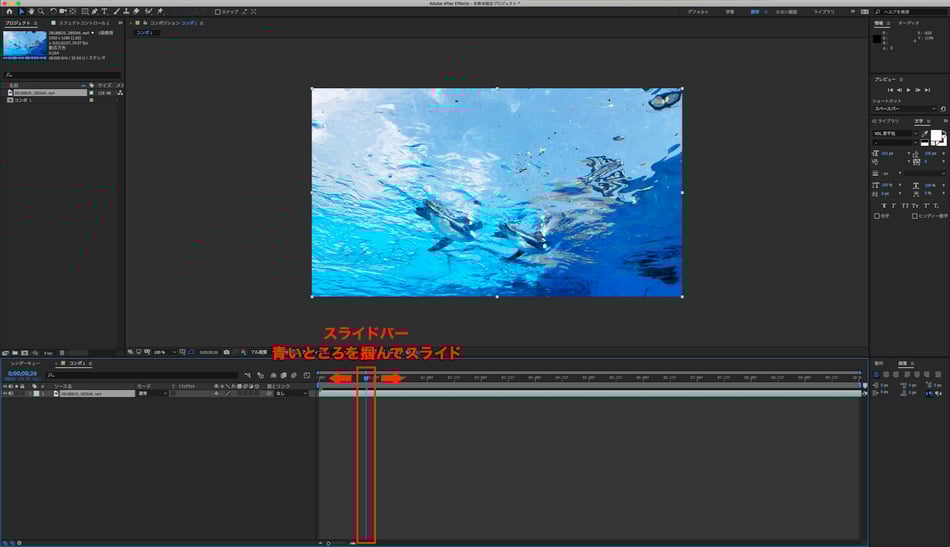Select the ライブラリ workspace
The image size is (950, 547).
coord(823,12)
